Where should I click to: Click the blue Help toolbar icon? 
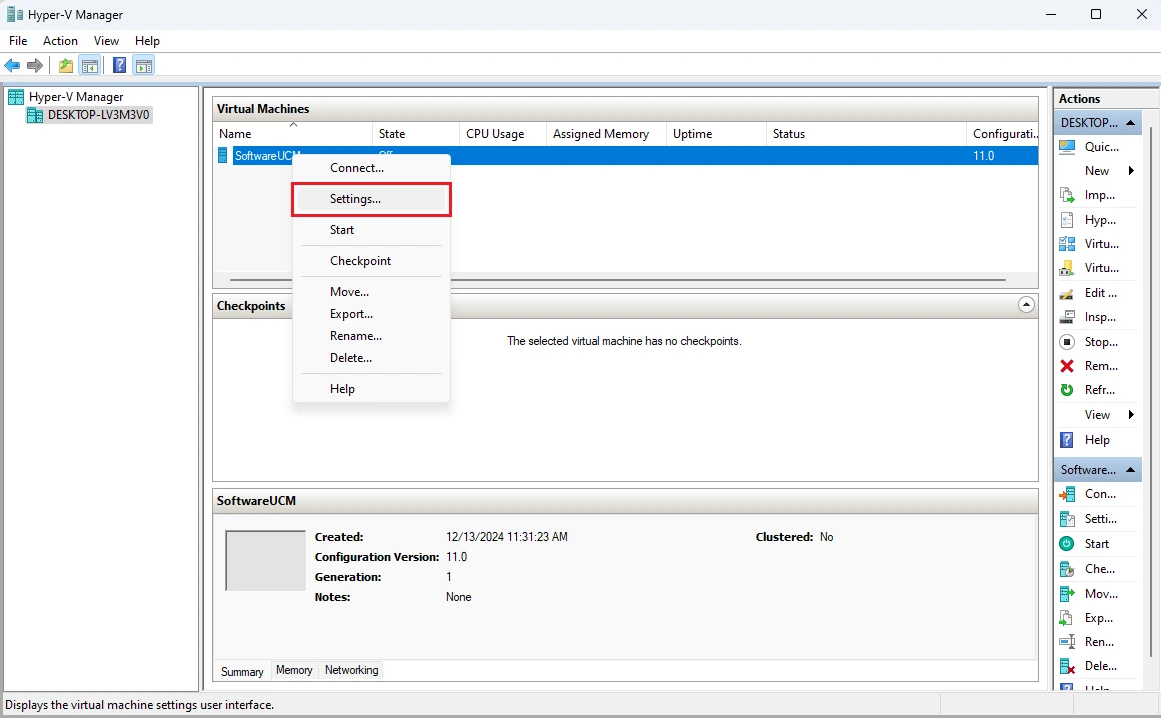119,66
